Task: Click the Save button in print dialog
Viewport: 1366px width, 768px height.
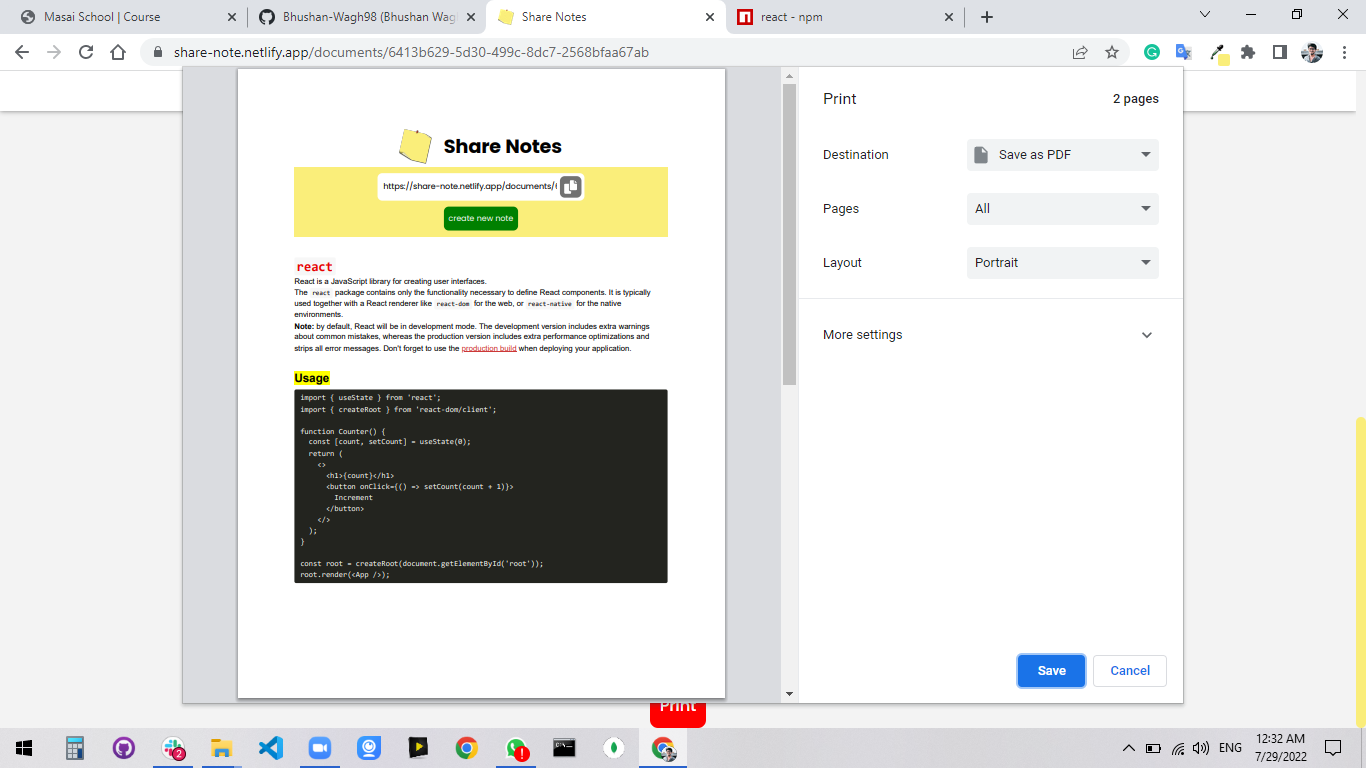Action: click(x=1051, y=671)
